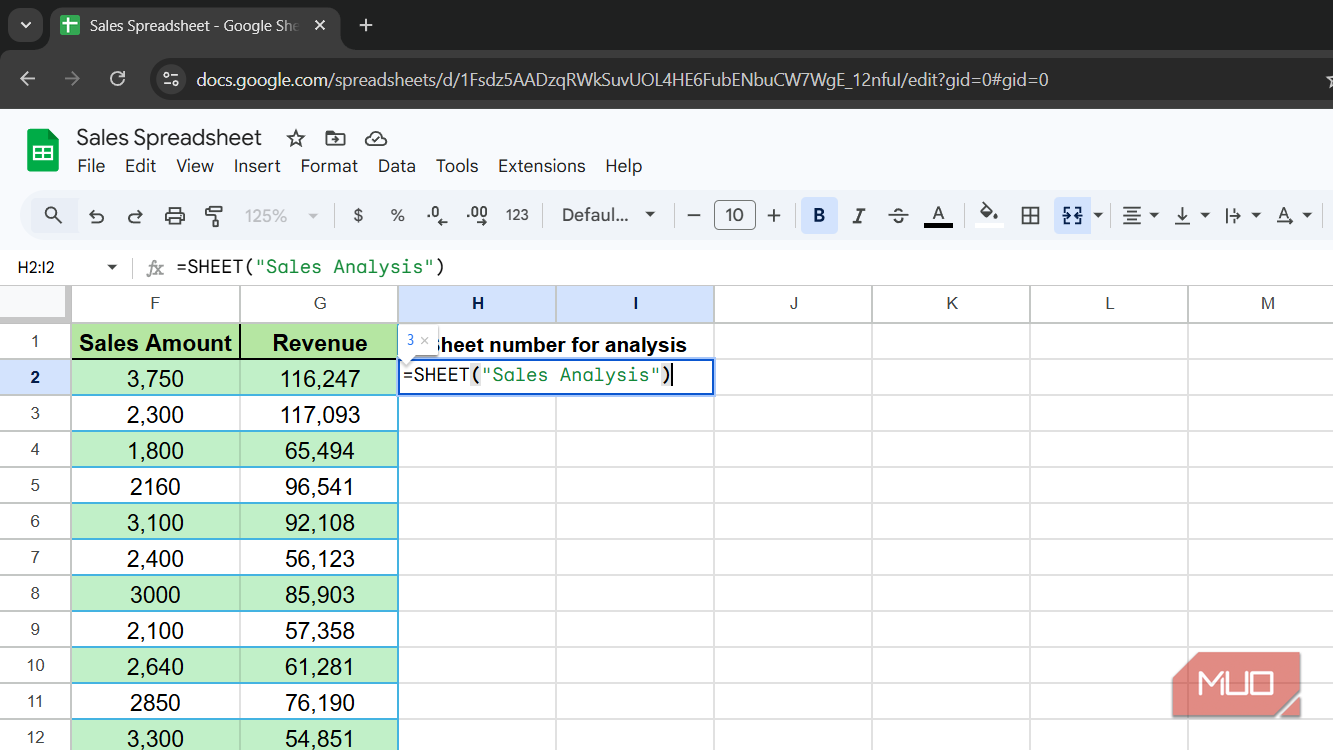Increase the font size

pos(774,215)
